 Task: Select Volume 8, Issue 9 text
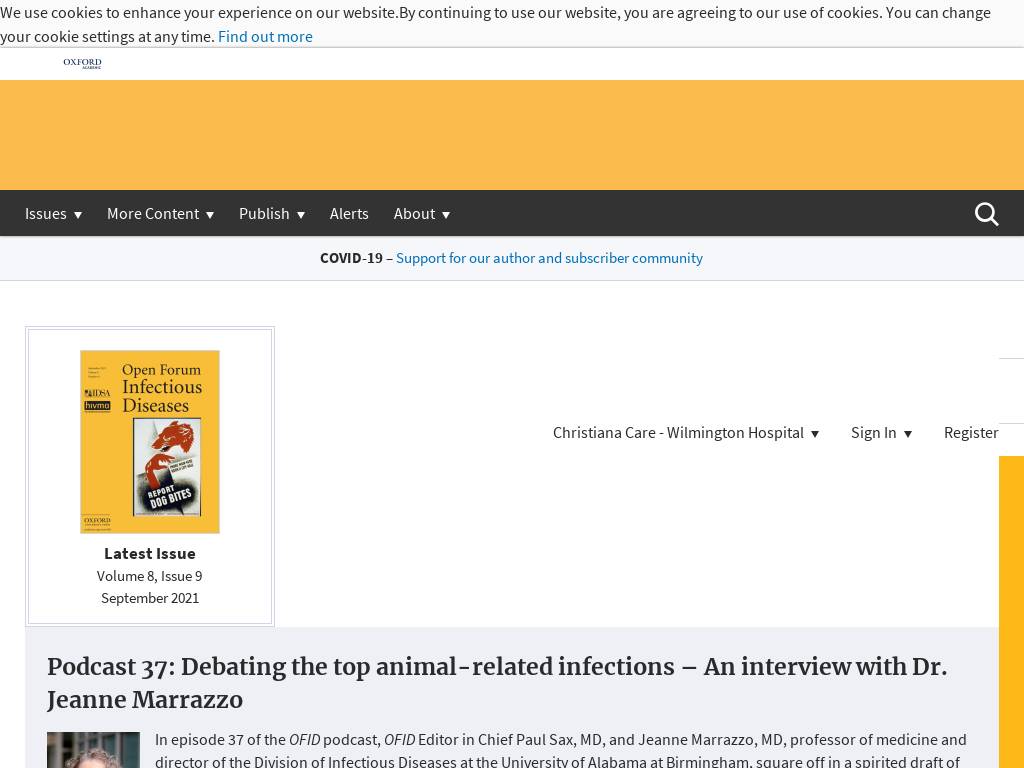click(x=150, y=576)
